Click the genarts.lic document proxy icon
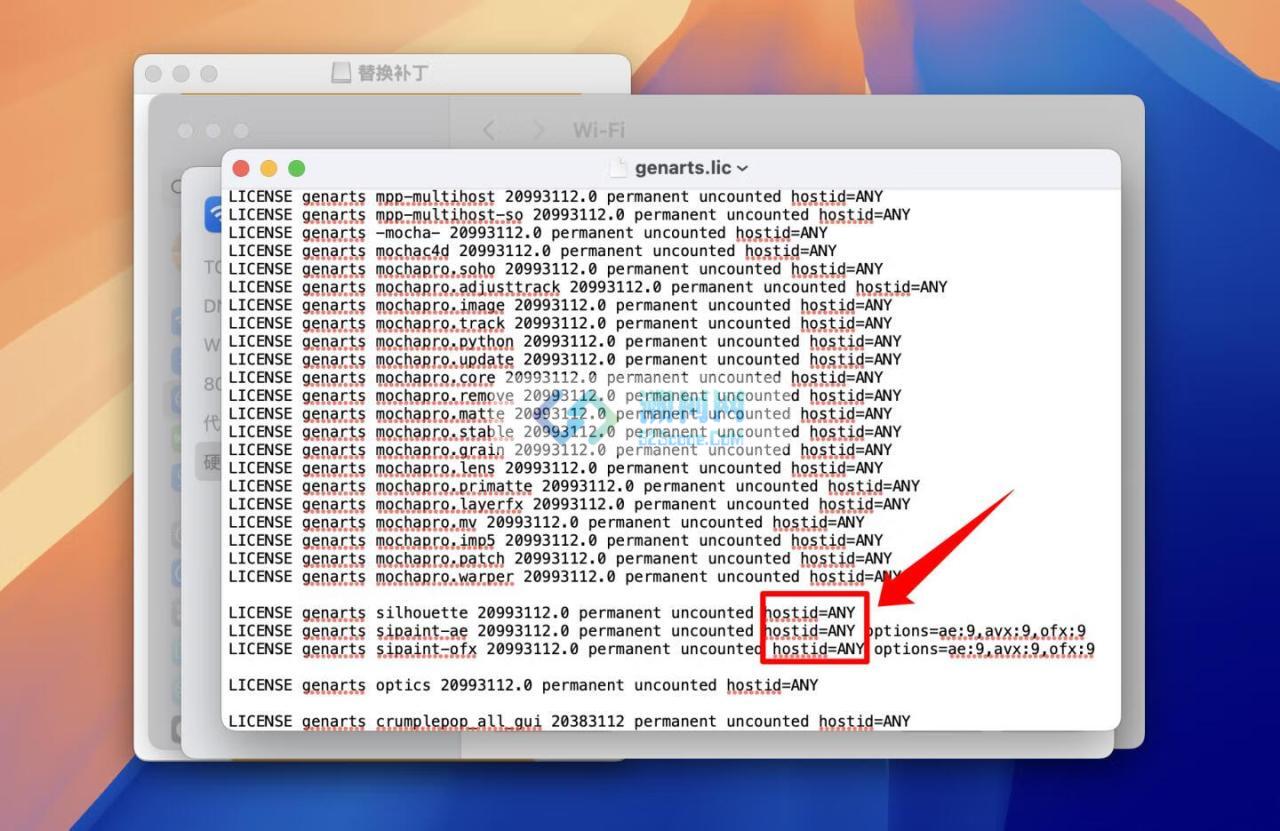 619,168
